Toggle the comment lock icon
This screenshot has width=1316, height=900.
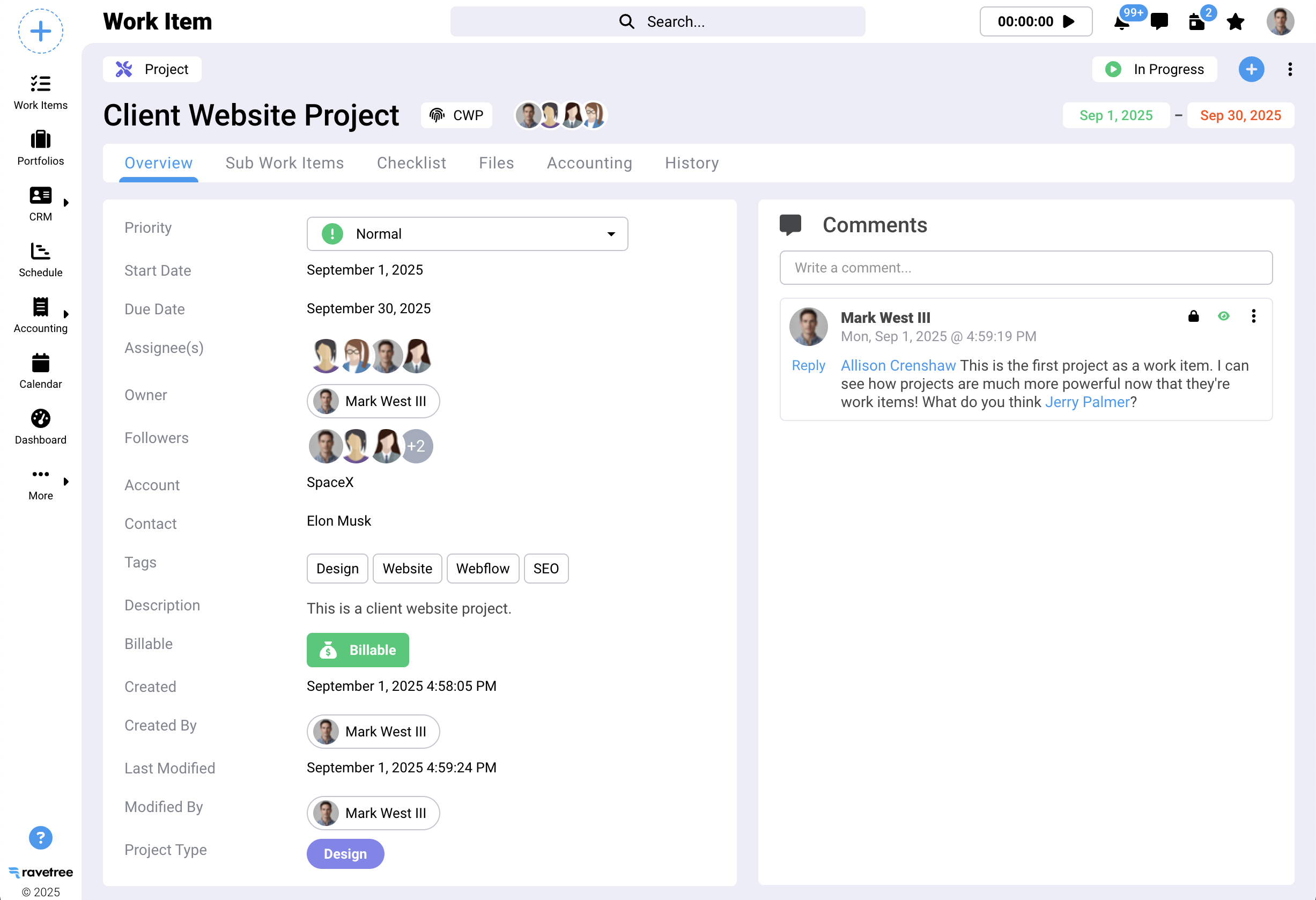tap(1193, 316)
